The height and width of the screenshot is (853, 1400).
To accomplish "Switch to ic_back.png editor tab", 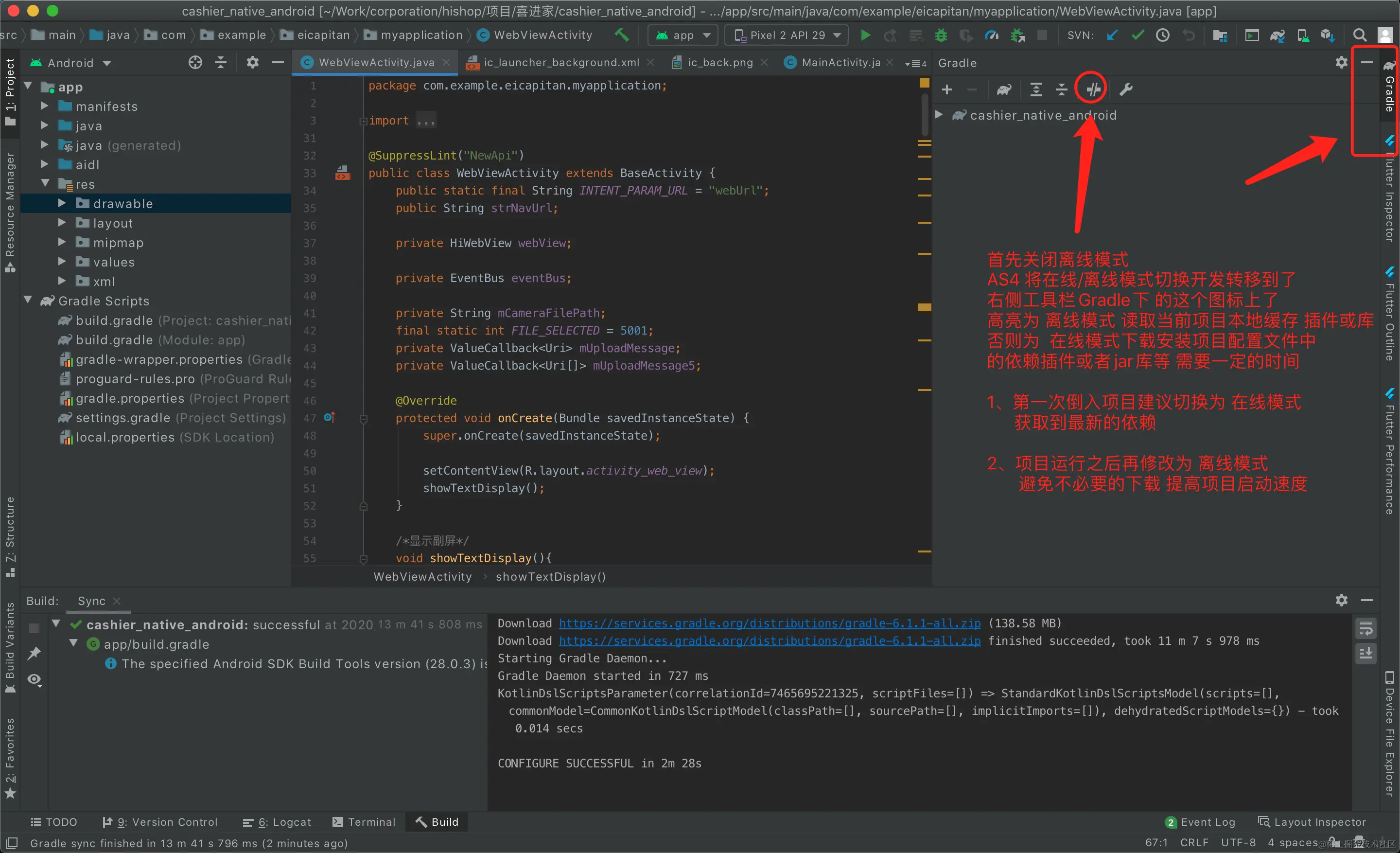I will (x=719, y=63).
